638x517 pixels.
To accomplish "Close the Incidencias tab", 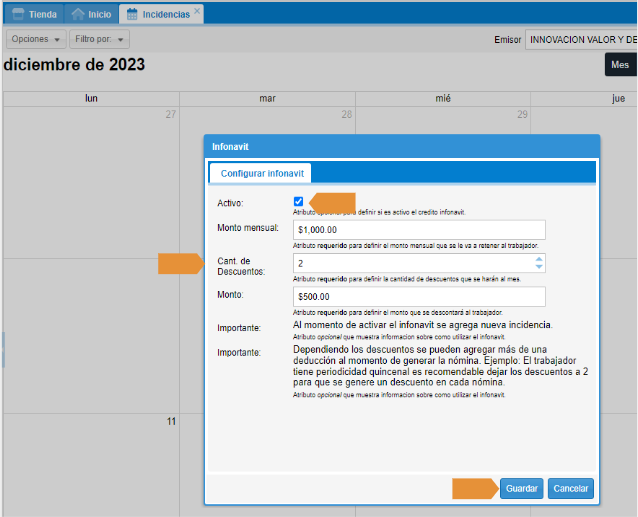I will pyautogui.click(x=197, y=11).
